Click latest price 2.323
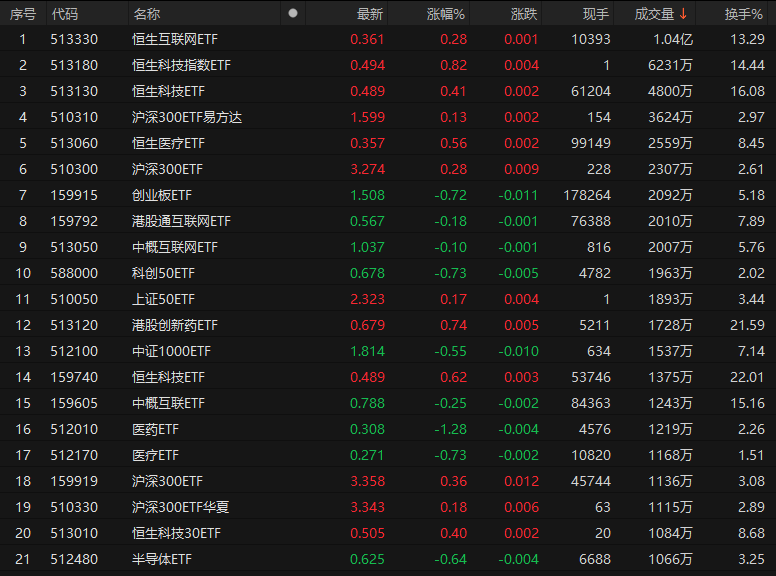This screenshot has width=776, height=576. (367, 299)
